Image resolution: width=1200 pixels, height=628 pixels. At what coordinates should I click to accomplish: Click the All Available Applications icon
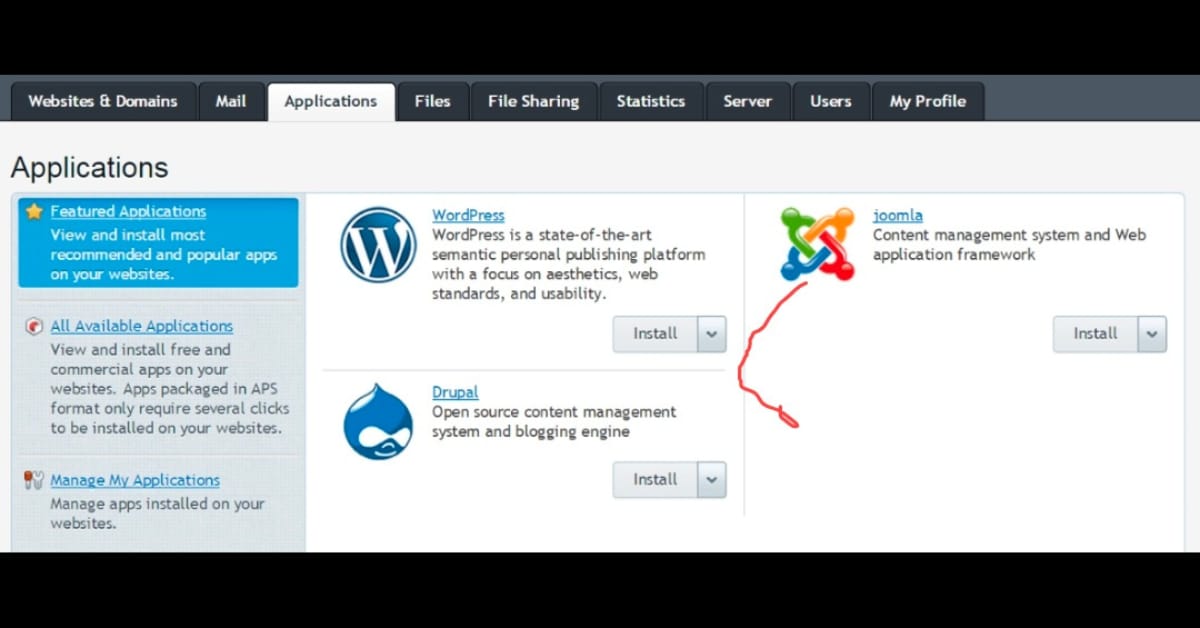(35, 327)
